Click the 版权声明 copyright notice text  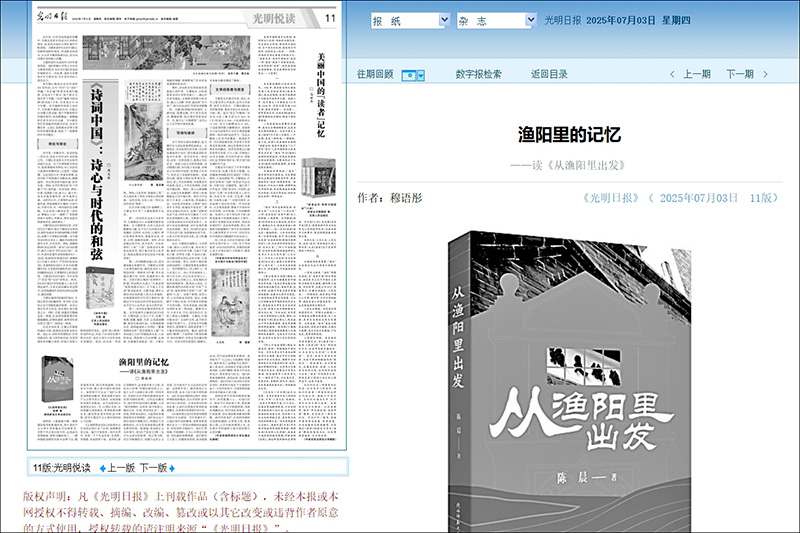[181, 512]
